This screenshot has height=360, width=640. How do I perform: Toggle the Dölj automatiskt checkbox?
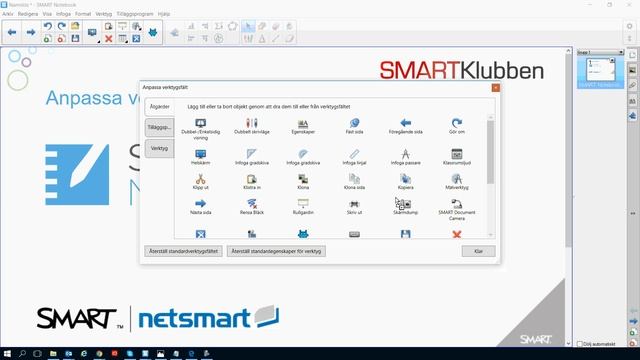[580, 344]
